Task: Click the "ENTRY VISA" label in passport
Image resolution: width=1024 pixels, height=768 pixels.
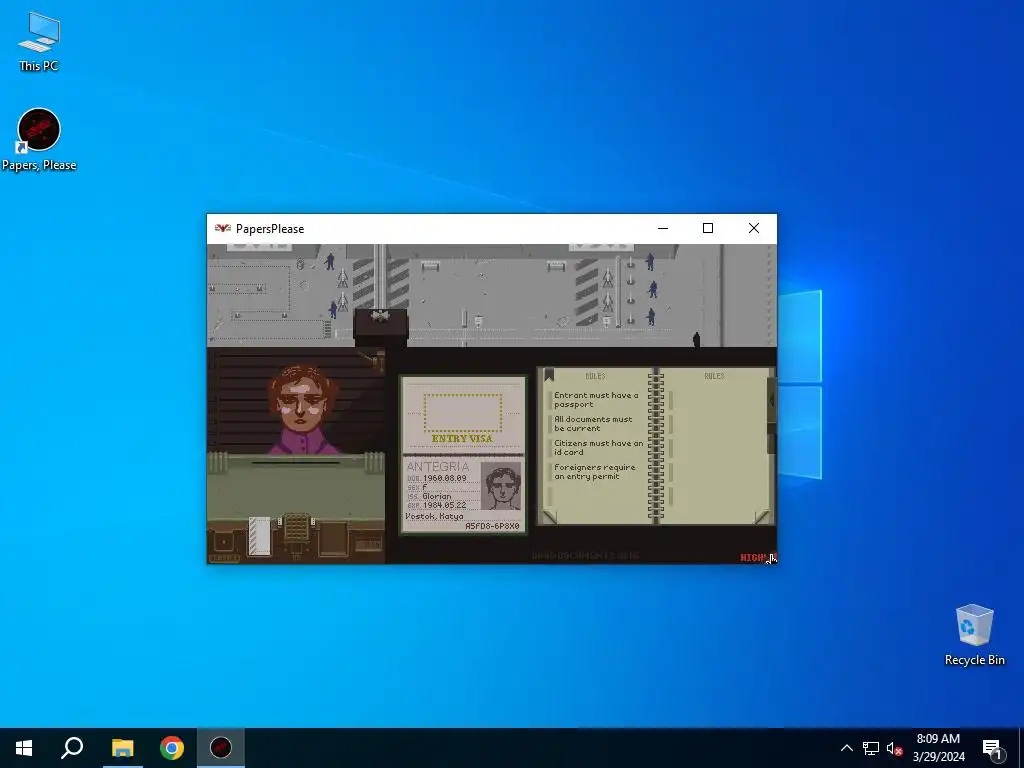Action: [462, 439]
